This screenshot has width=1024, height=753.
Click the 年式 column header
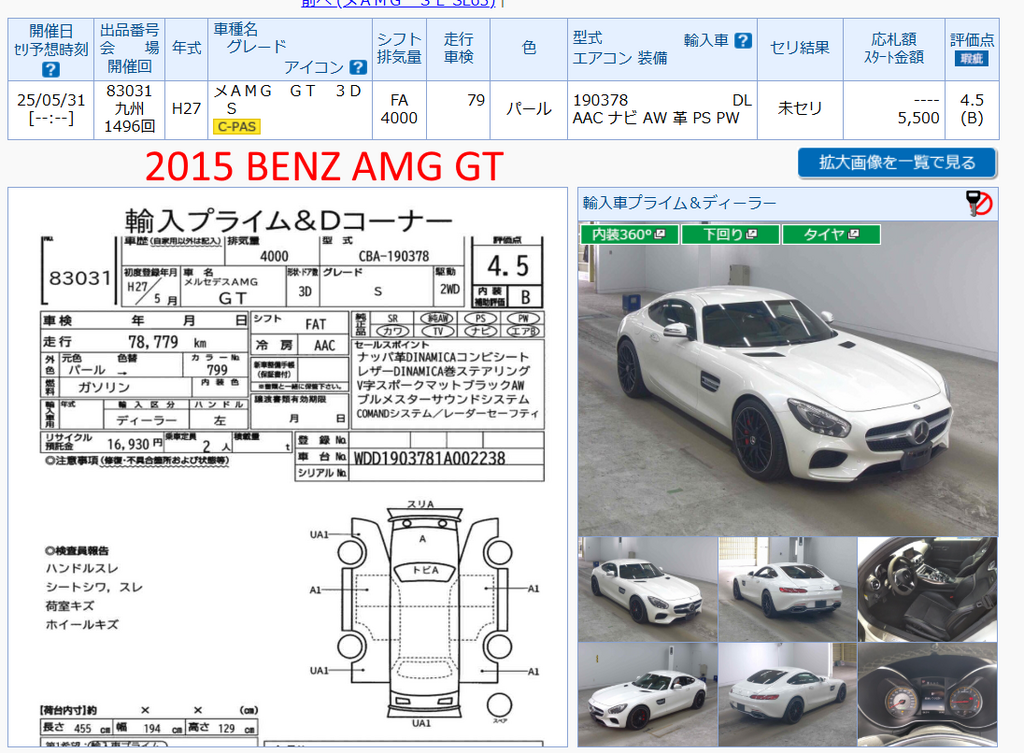coord(186,48)
